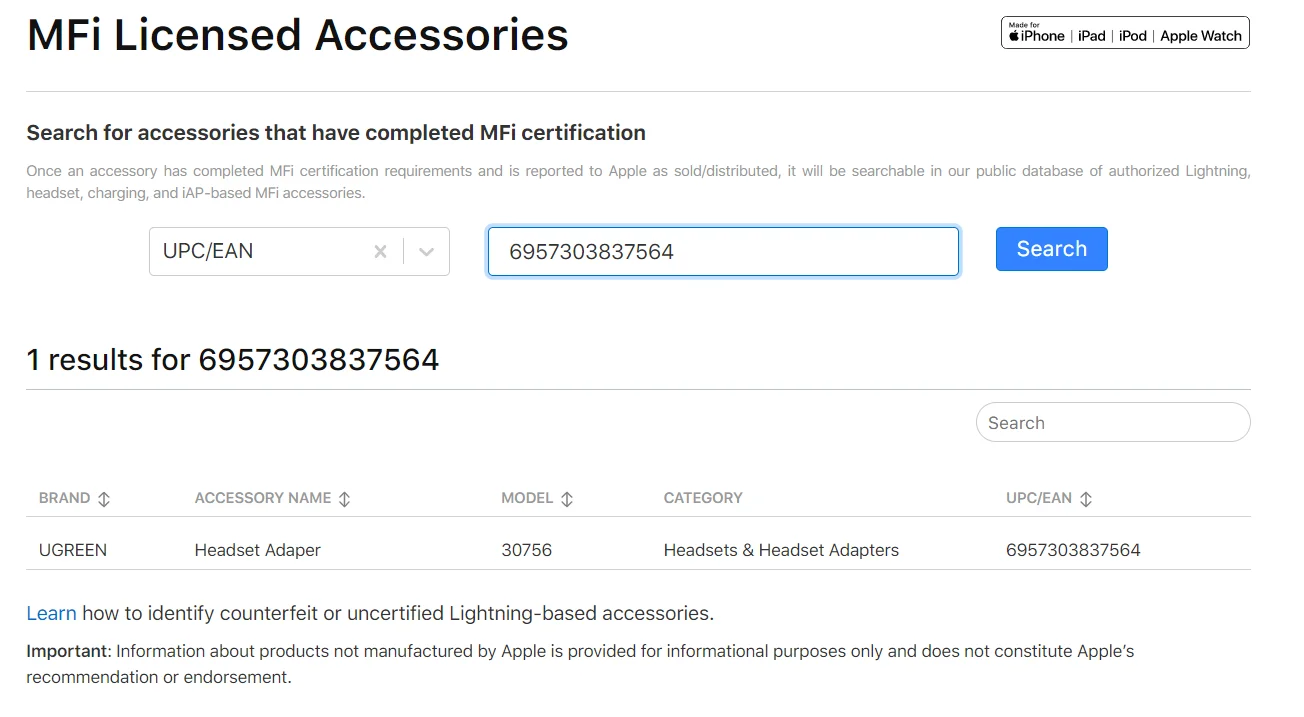Focus the UPC number input field
This screenshot has width=1304, height=717.
(723, 252)
